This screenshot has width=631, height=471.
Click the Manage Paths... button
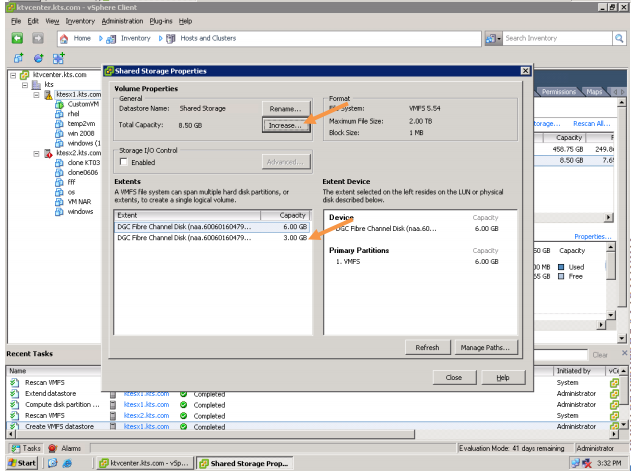pyautogui.click(x=485, y=347)
